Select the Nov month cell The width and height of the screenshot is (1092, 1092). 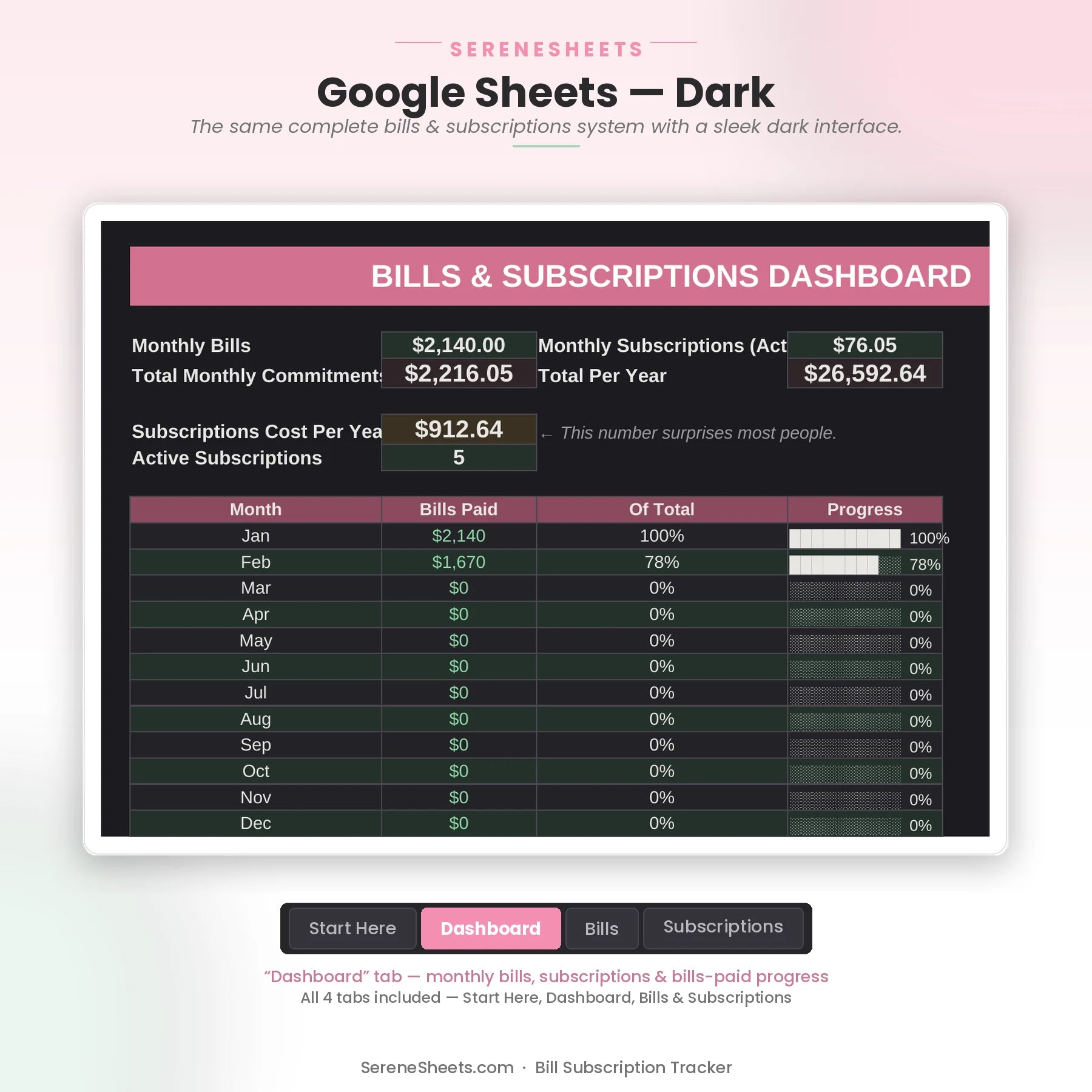point(255,797)
